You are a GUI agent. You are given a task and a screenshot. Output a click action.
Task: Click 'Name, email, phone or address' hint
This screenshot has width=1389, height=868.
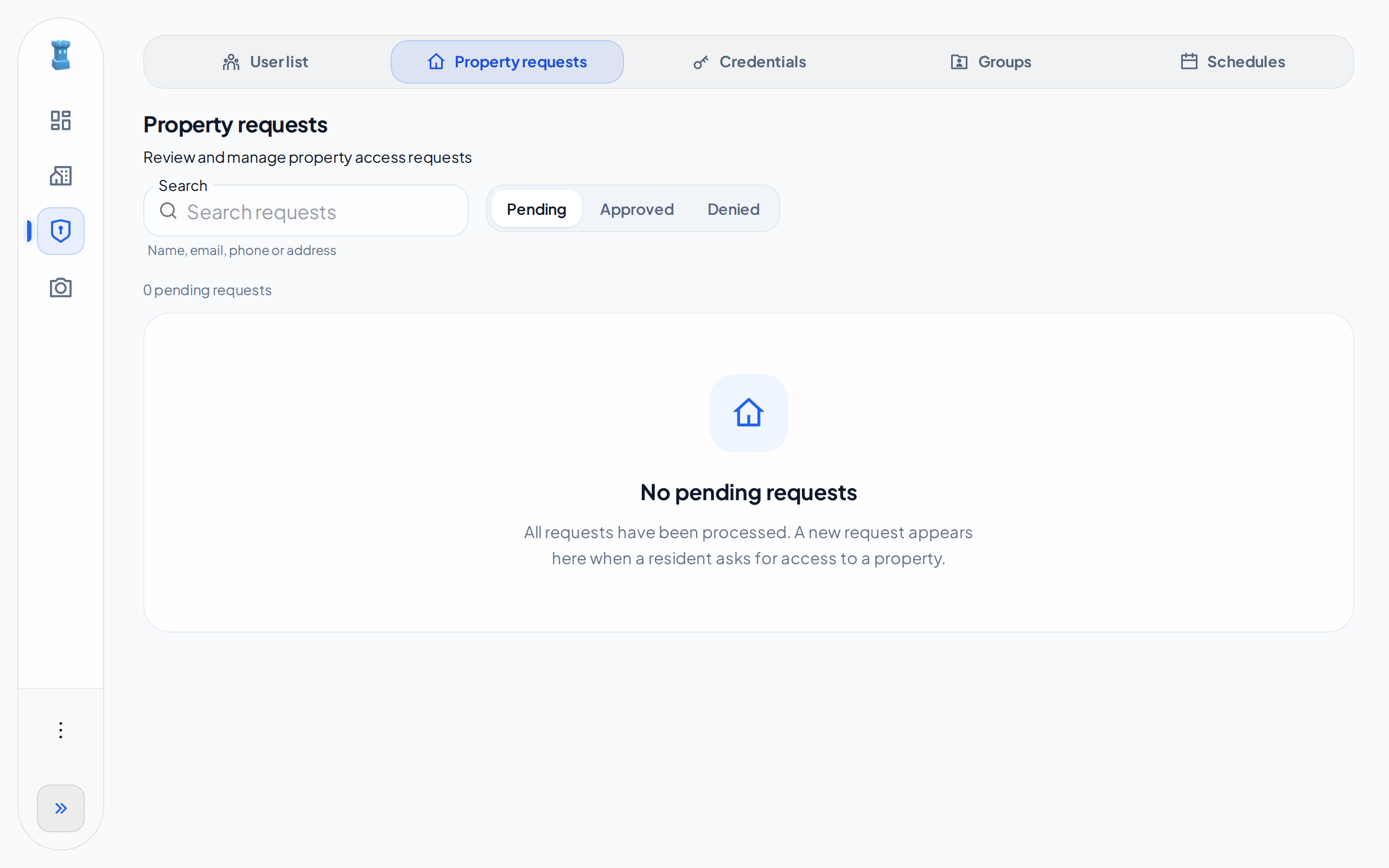[241, 250]
